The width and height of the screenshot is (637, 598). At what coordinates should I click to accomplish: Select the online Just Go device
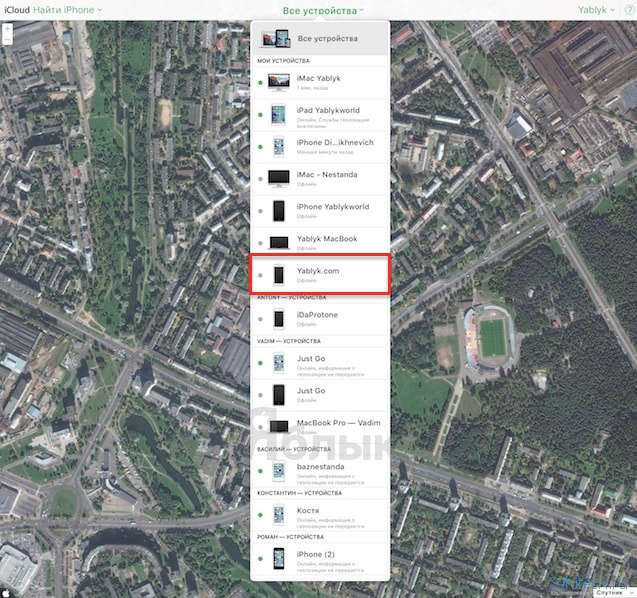[x=320, y=363]
